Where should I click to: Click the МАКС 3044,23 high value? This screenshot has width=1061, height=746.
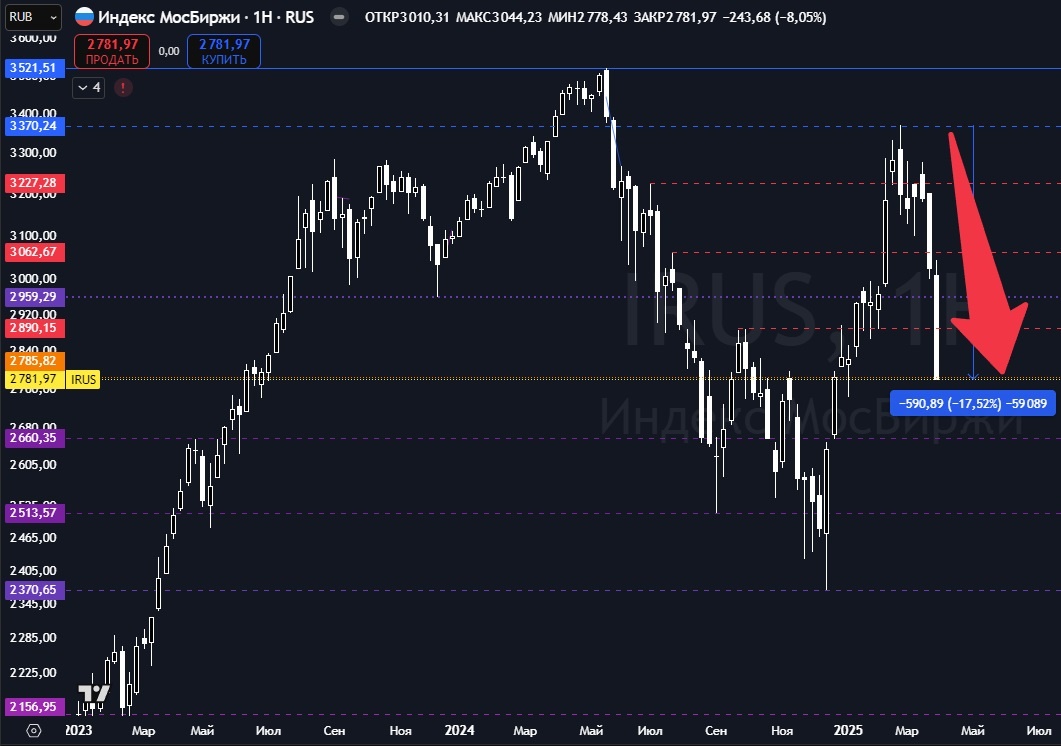tap(499, 17)
